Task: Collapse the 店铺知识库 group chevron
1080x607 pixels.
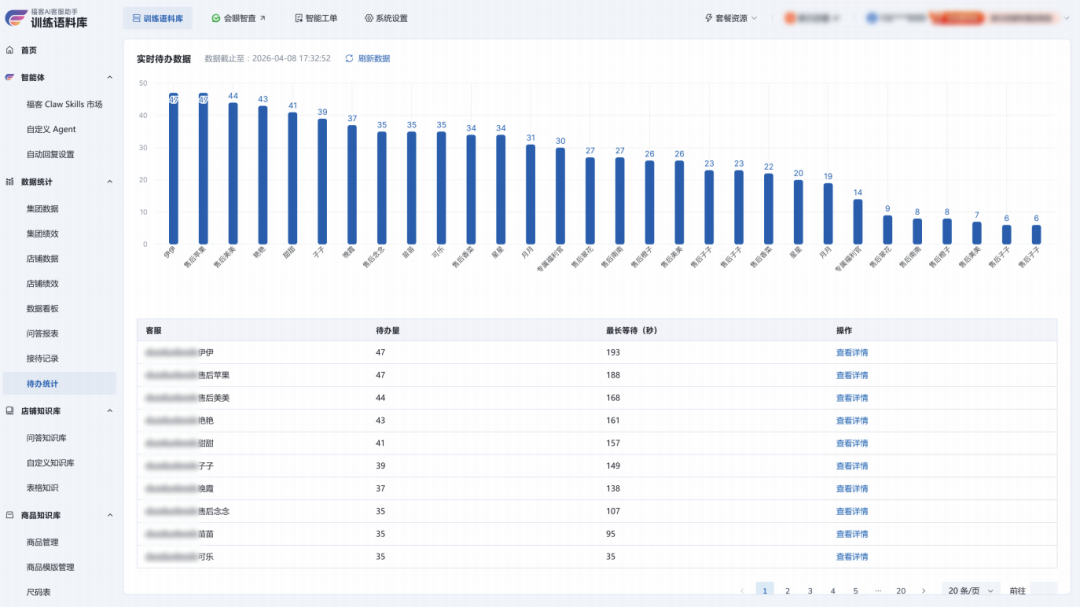Action: click(110, 411)
